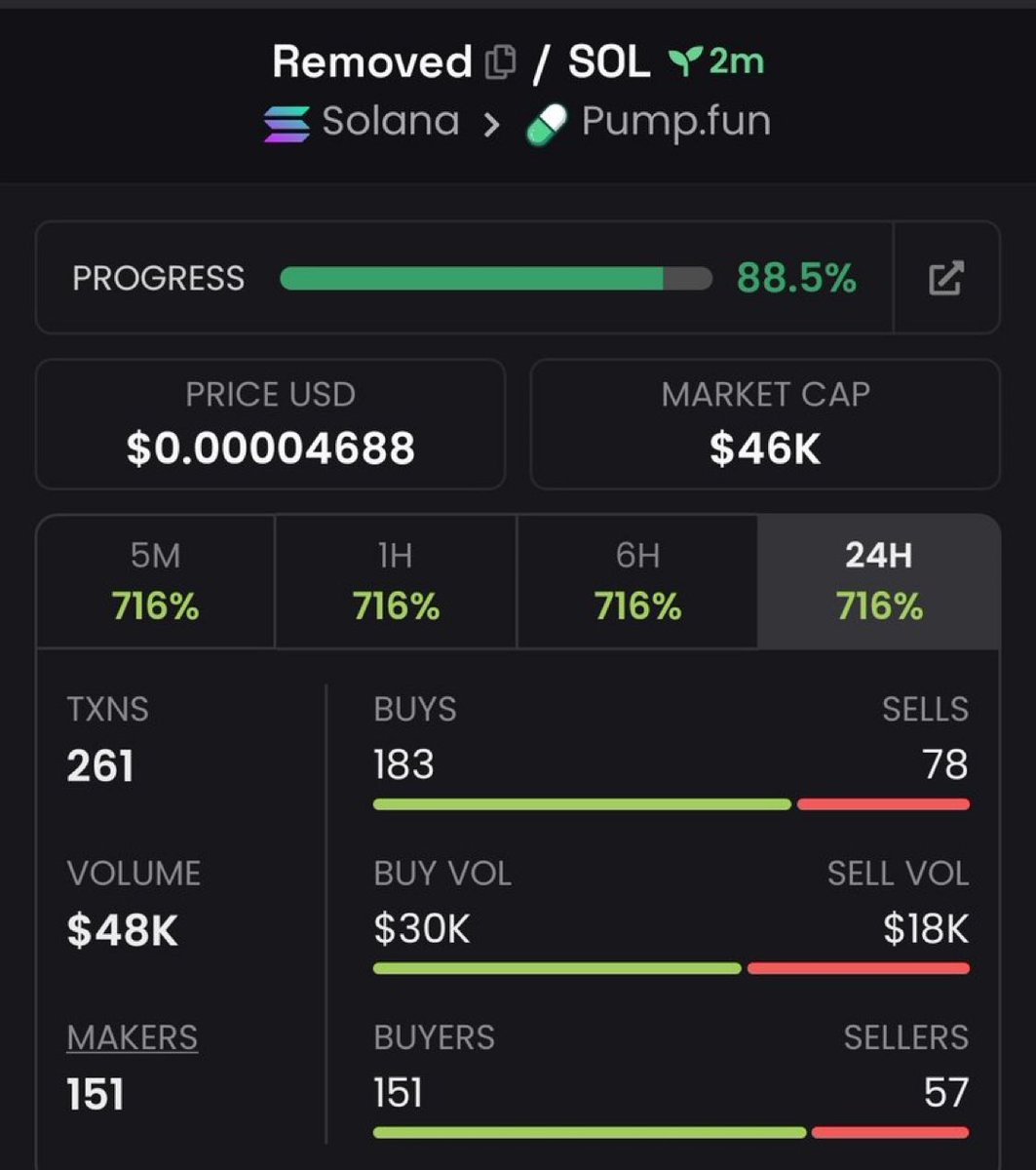
Task: Switch to the 6H timeframe tab
Action: 637,582
